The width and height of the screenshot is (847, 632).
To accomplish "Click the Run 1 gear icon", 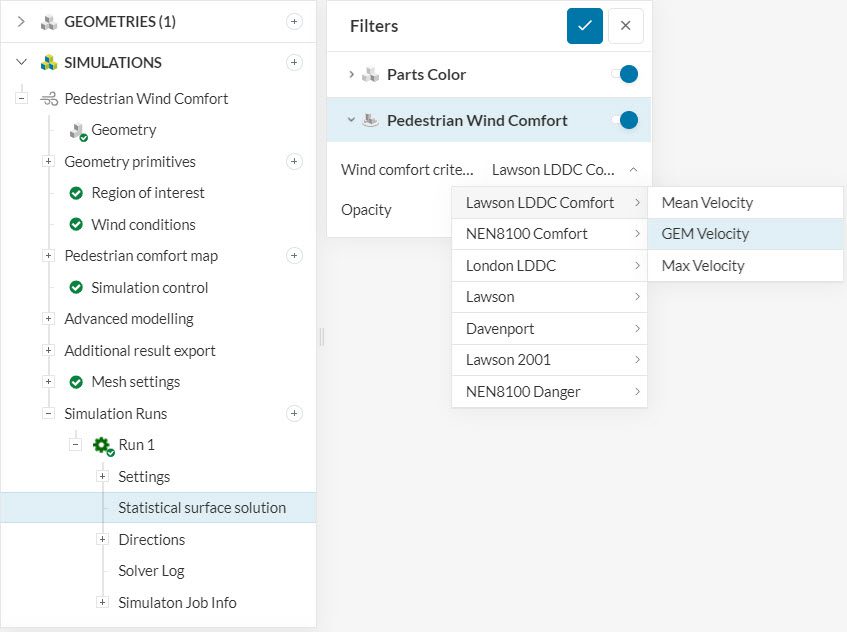I will [101, 445].
